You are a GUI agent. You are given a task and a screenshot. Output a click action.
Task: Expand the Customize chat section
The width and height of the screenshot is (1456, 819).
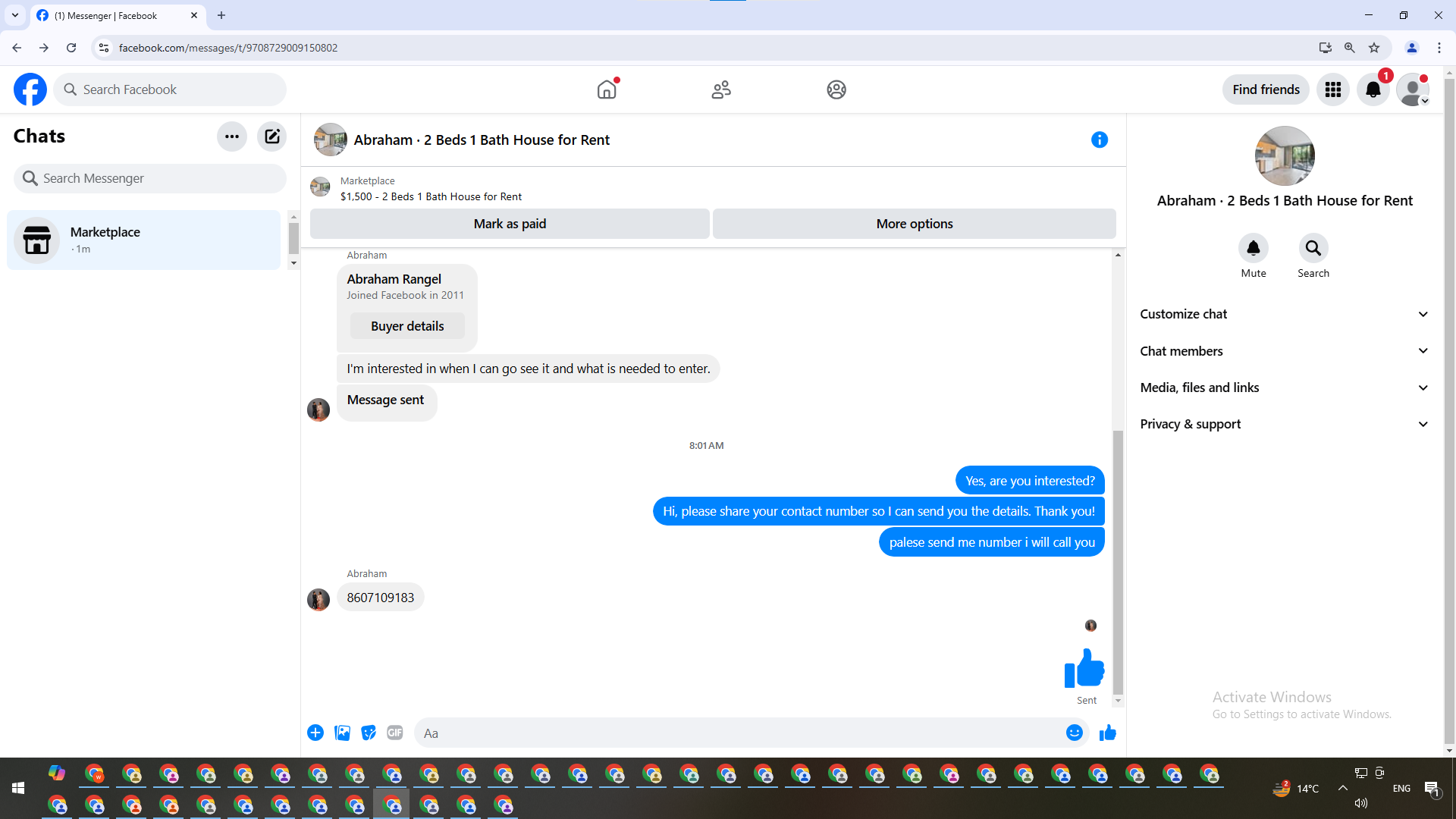point(1285,314)
